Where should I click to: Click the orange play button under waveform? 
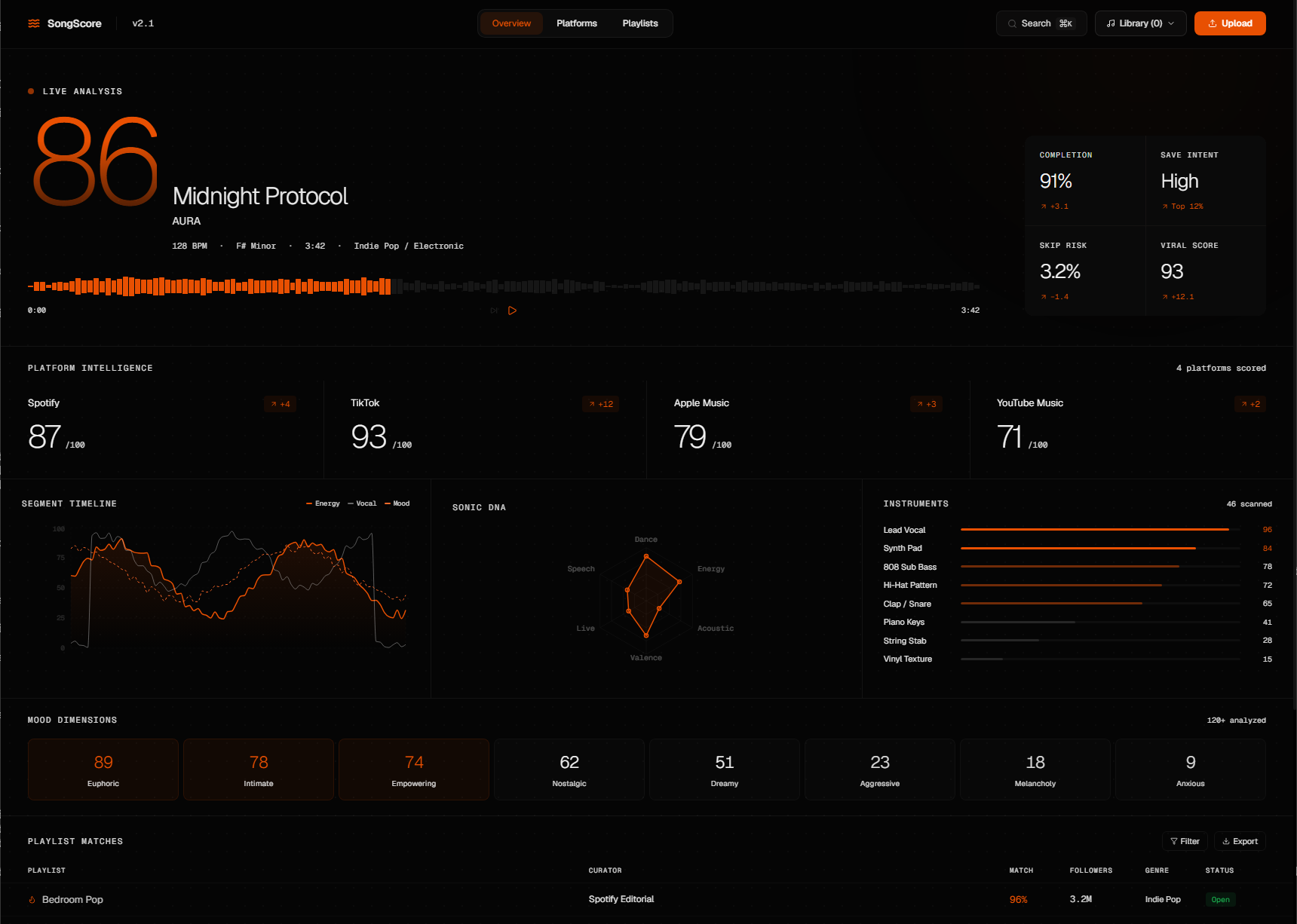(x=513, y=311)
